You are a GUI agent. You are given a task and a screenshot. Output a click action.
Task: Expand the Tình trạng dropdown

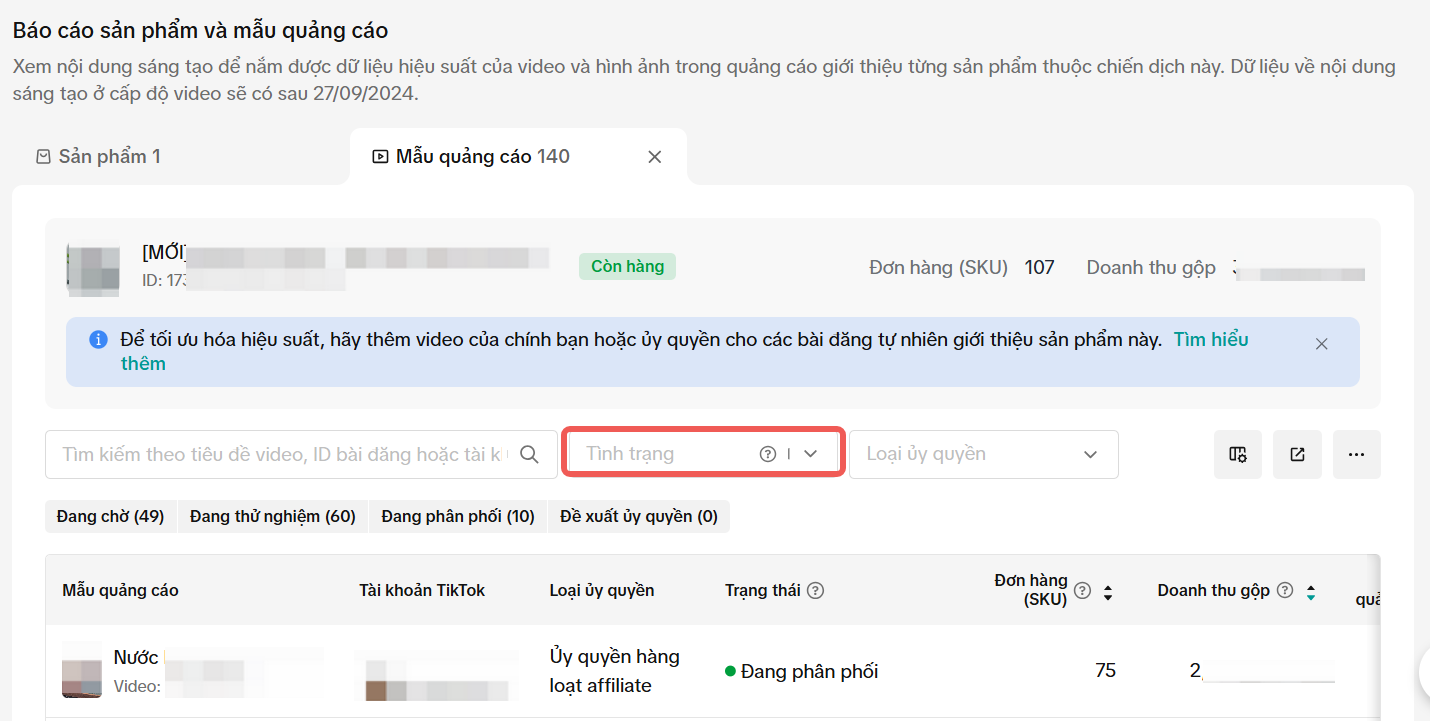point(811,454)
